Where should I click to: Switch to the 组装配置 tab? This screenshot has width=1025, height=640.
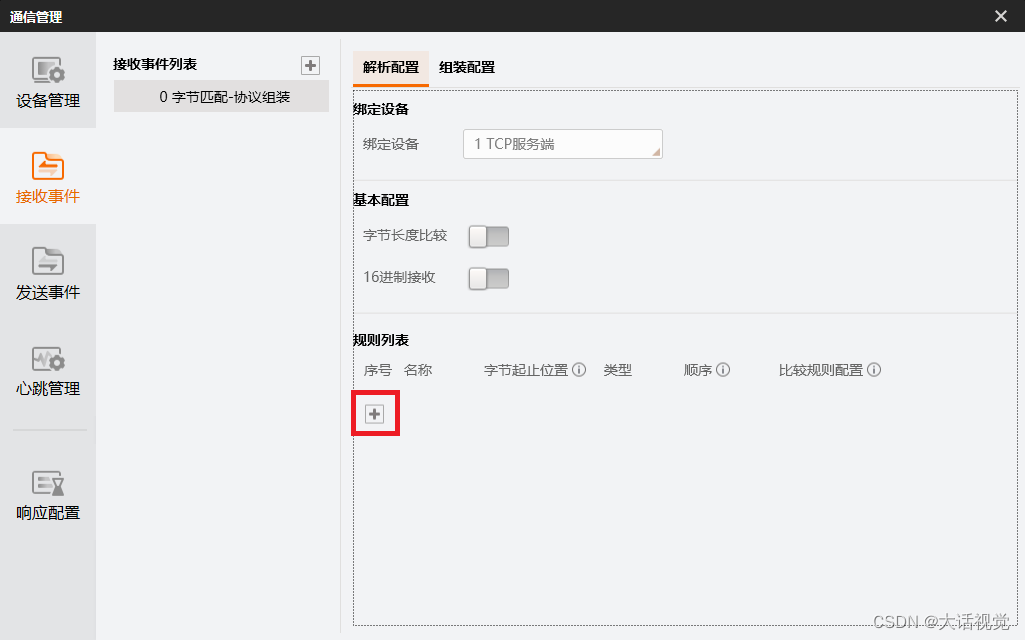tap(467, 68)
